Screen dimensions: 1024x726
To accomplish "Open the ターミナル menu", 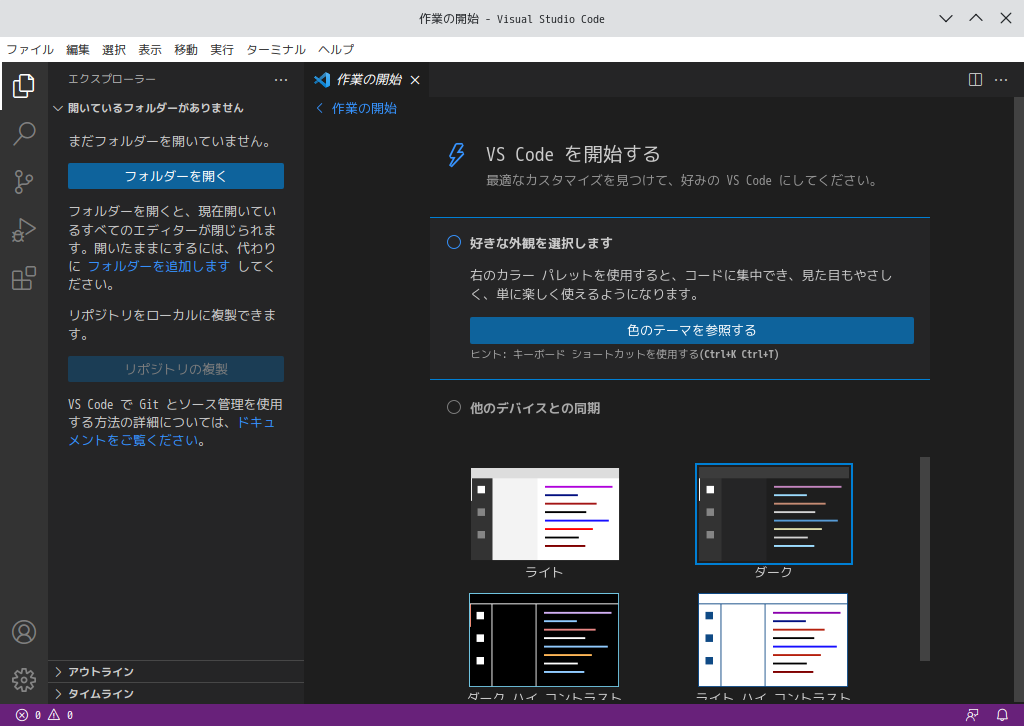I will pyautogui.click(x=278, y=49).
